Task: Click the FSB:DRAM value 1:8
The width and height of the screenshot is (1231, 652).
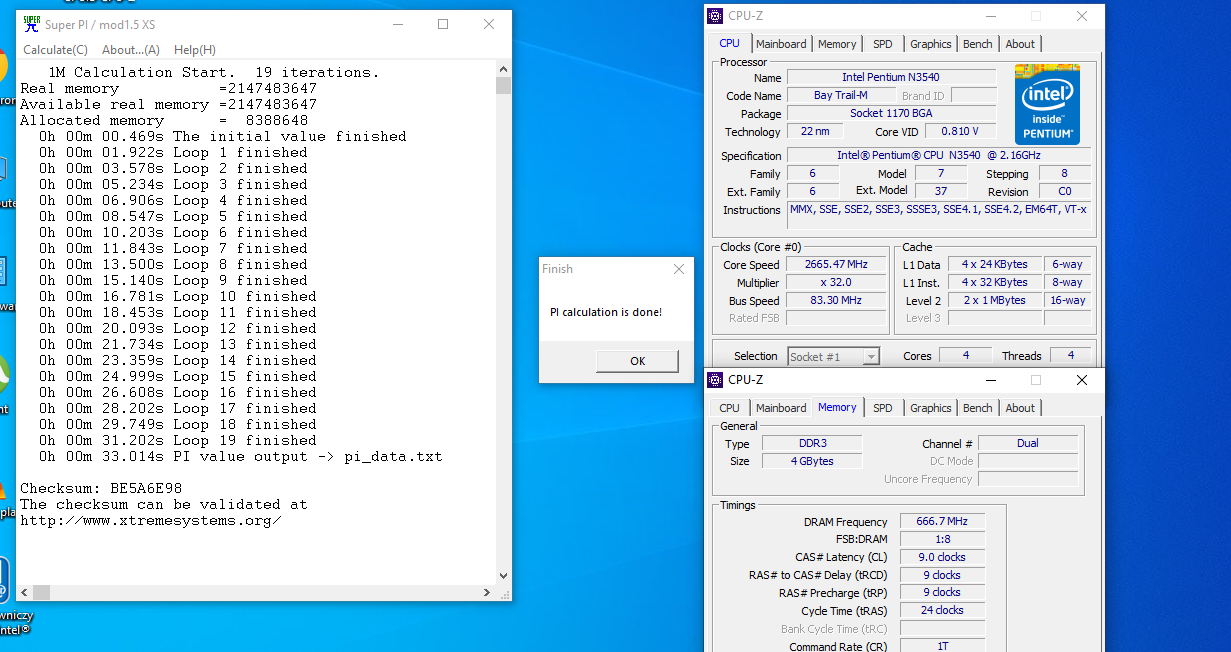Action: point(942,540)
